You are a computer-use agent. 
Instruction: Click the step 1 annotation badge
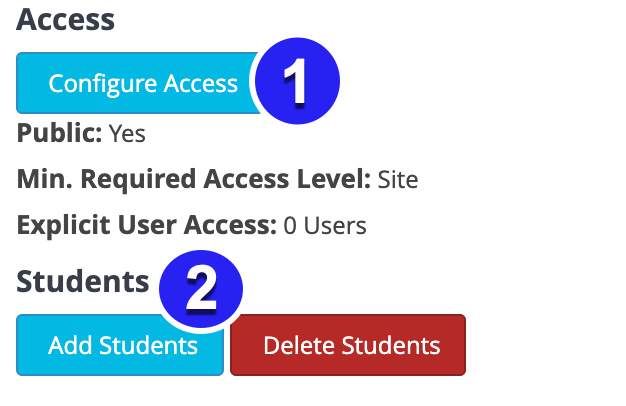tap(297, 81)
